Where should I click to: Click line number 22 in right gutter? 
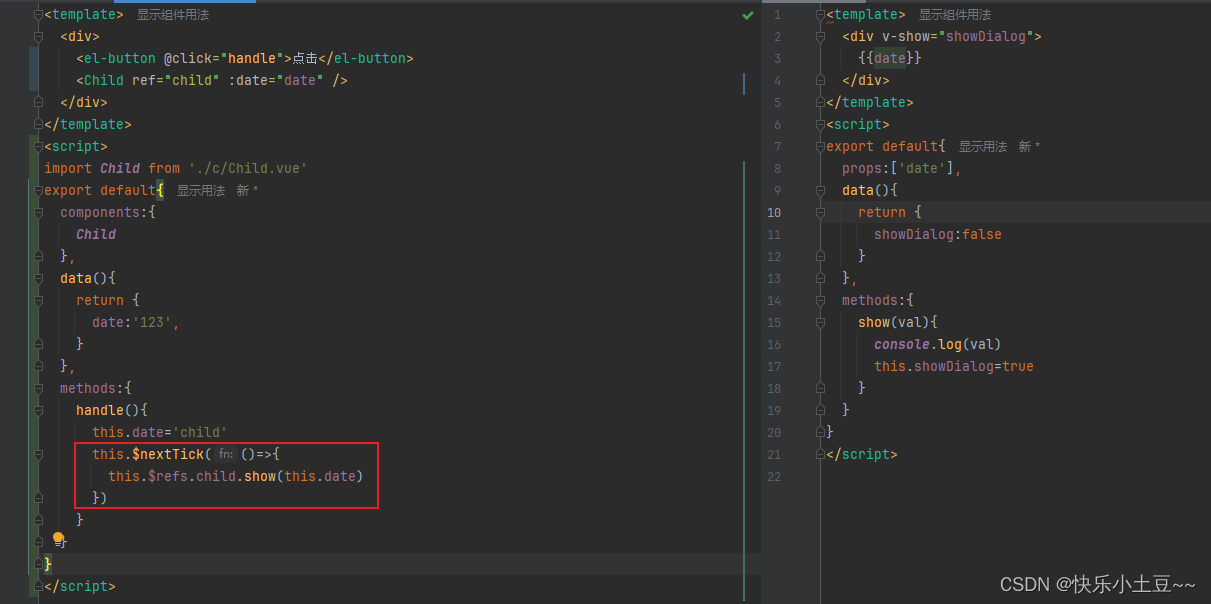[x=774, y=476]
